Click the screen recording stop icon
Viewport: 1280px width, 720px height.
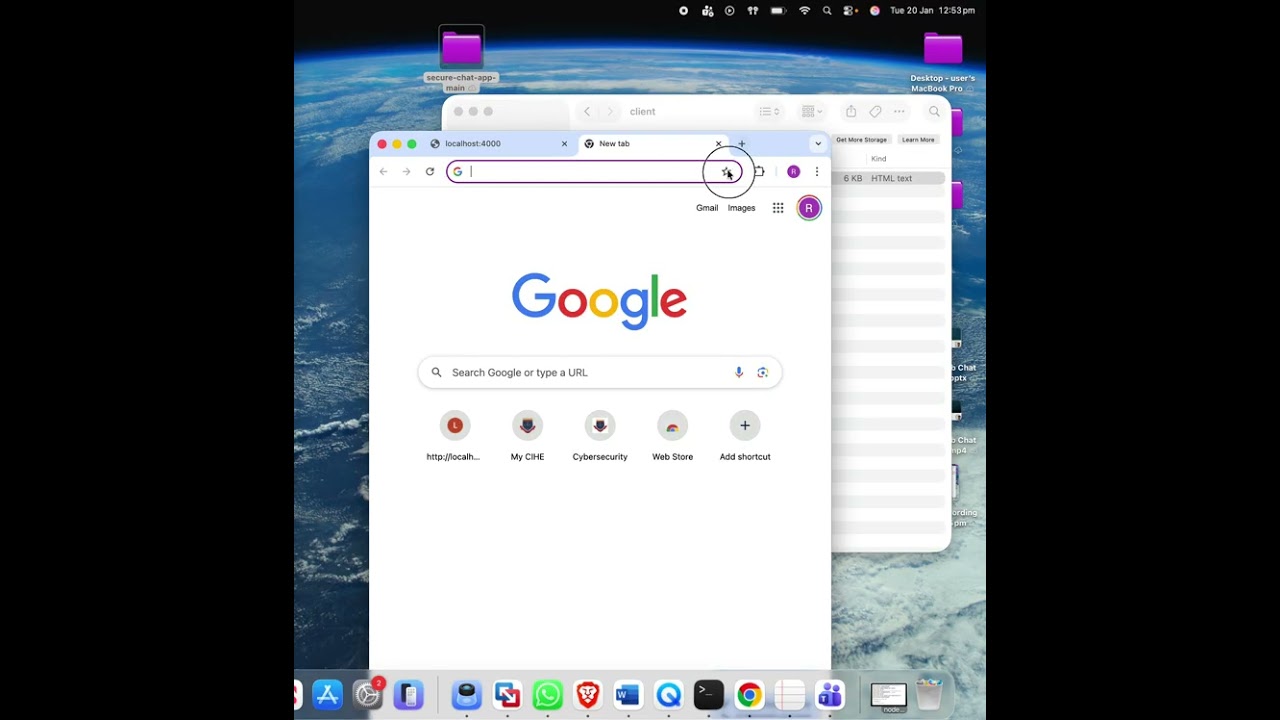684,10
